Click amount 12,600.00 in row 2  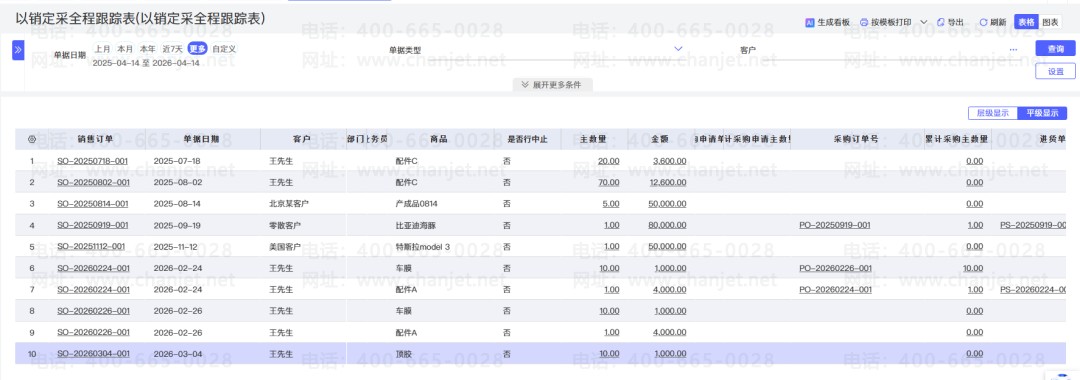point(667,182)
